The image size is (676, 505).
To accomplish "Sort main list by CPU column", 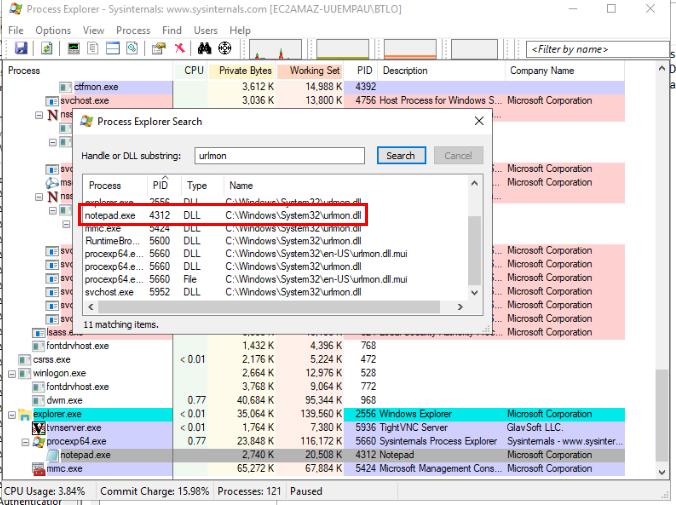I will tap(191, 70).
